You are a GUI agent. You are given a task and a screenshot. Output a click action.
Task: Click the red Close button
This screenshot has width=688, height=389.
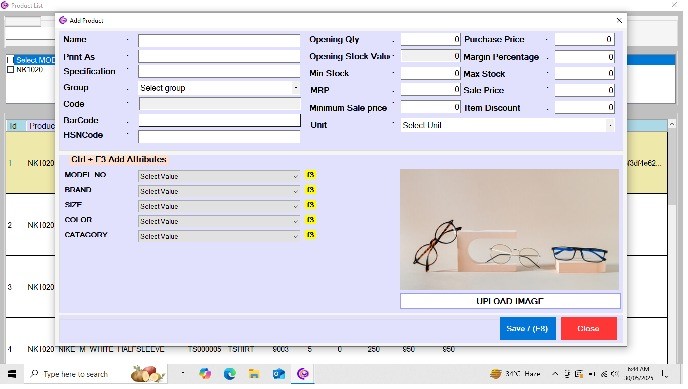pos(588,328)
